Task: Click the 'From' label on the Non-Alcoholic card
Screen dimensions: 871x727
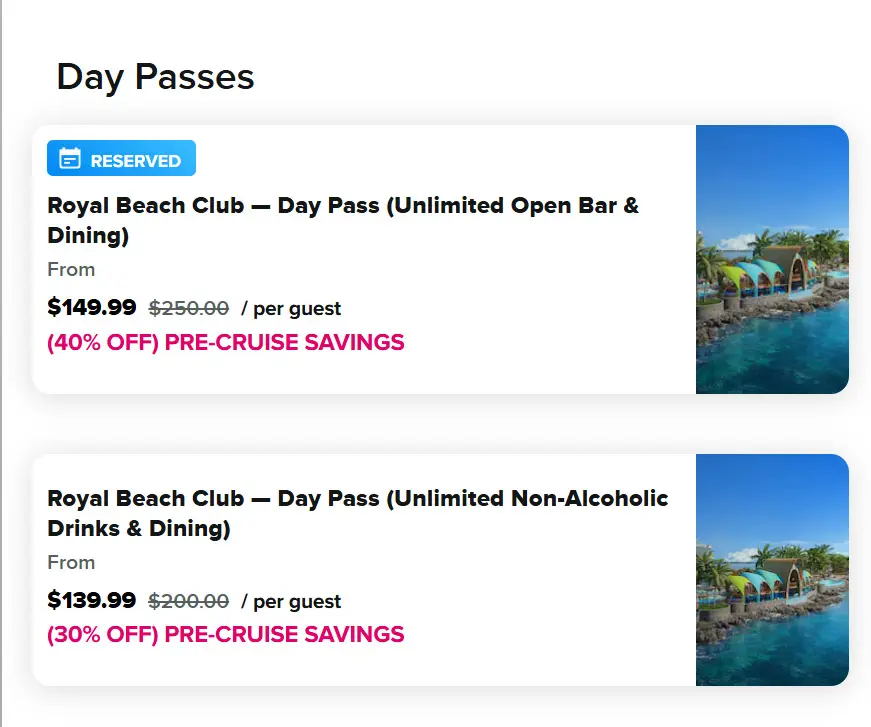Action: 70,562
